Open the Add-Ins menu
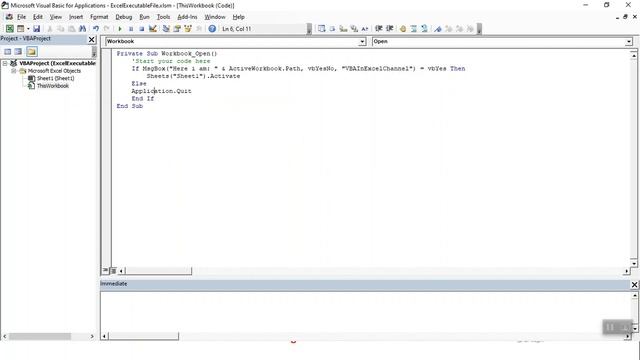 187,17
